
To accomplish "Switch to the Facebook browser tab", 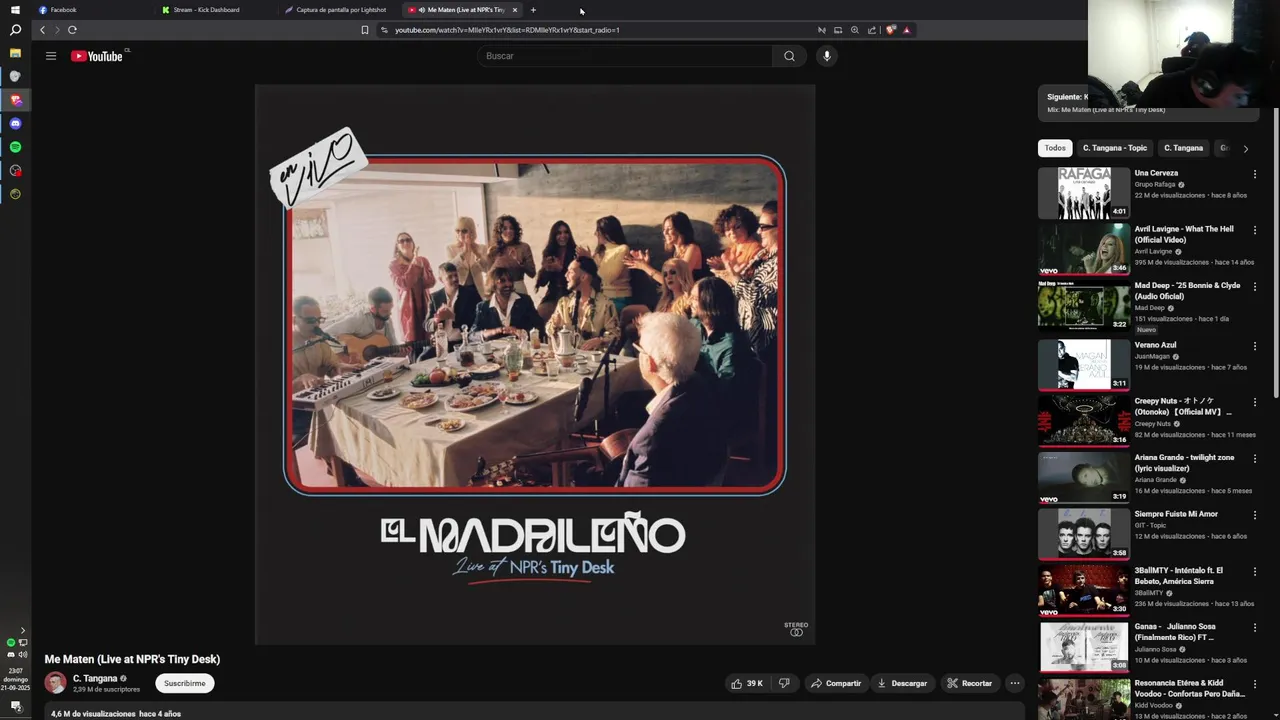I will click(90, 10).
